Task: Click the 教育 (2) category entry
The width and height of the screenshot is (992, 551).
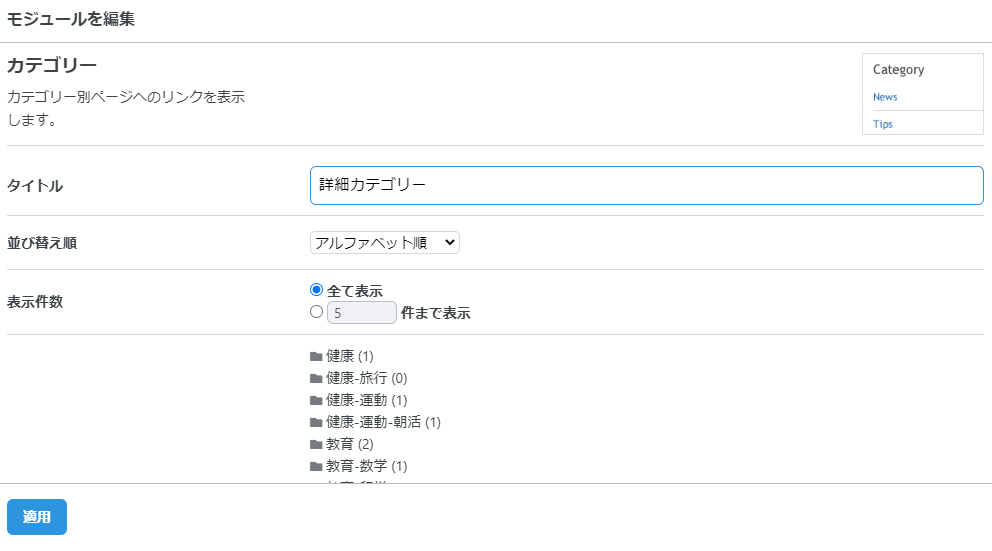Action: (350, 445)
